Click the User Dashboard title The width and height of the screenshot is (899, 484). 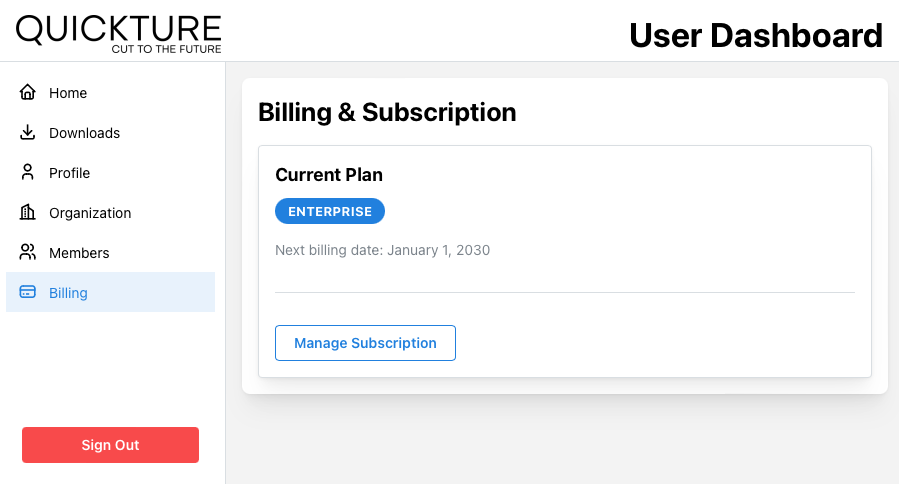(x=756, y=35)
